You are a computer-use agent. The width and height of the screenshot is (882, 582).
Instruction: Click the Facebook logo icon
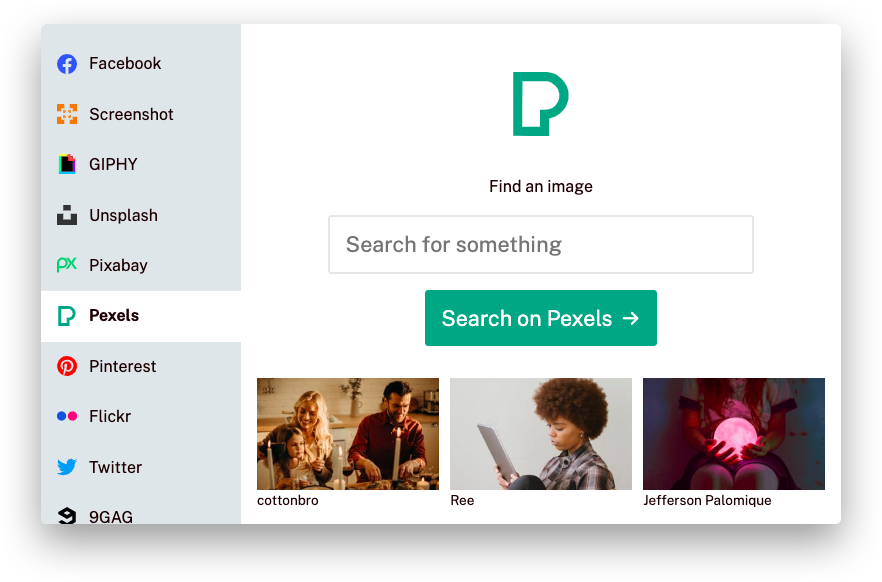point(67,64)
